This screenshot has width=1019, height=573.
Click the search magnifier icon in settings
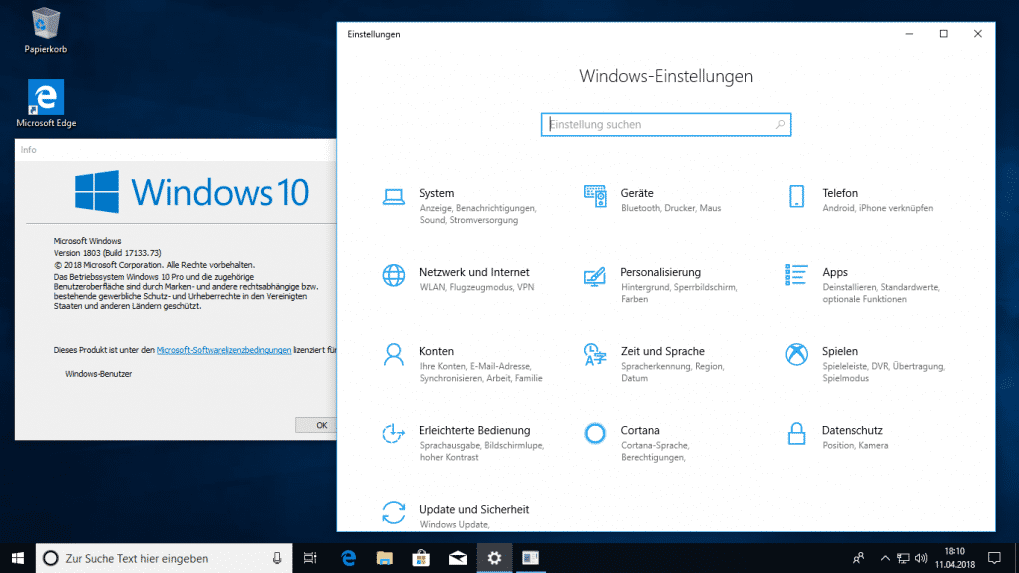point(780,124)
